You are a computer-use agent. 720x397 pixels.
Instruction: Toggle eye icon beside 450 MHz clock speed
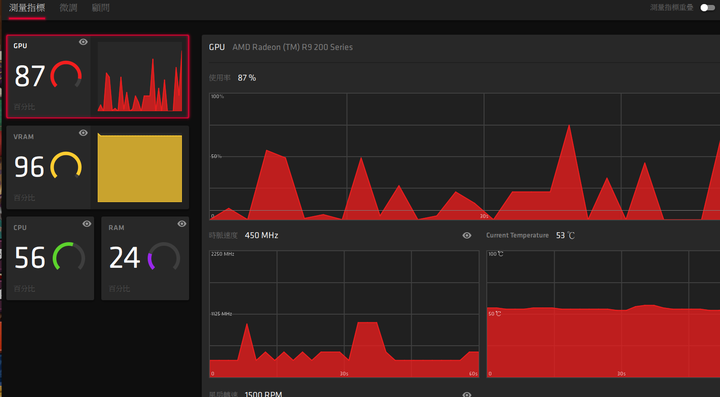click(467, 235)
